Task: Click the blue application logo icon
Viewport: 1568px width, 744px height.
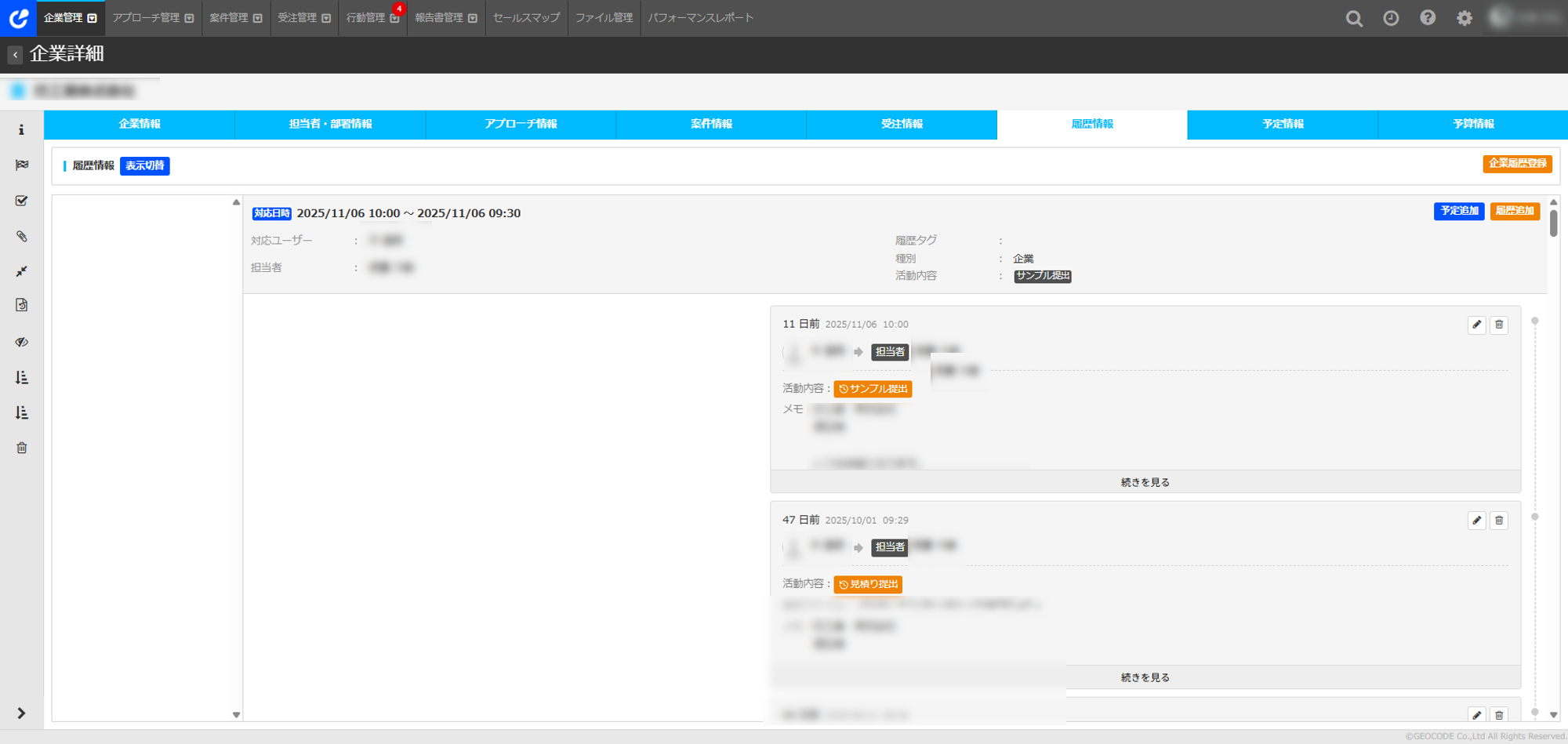Action: pyautogui.click(x=18, y=17)
